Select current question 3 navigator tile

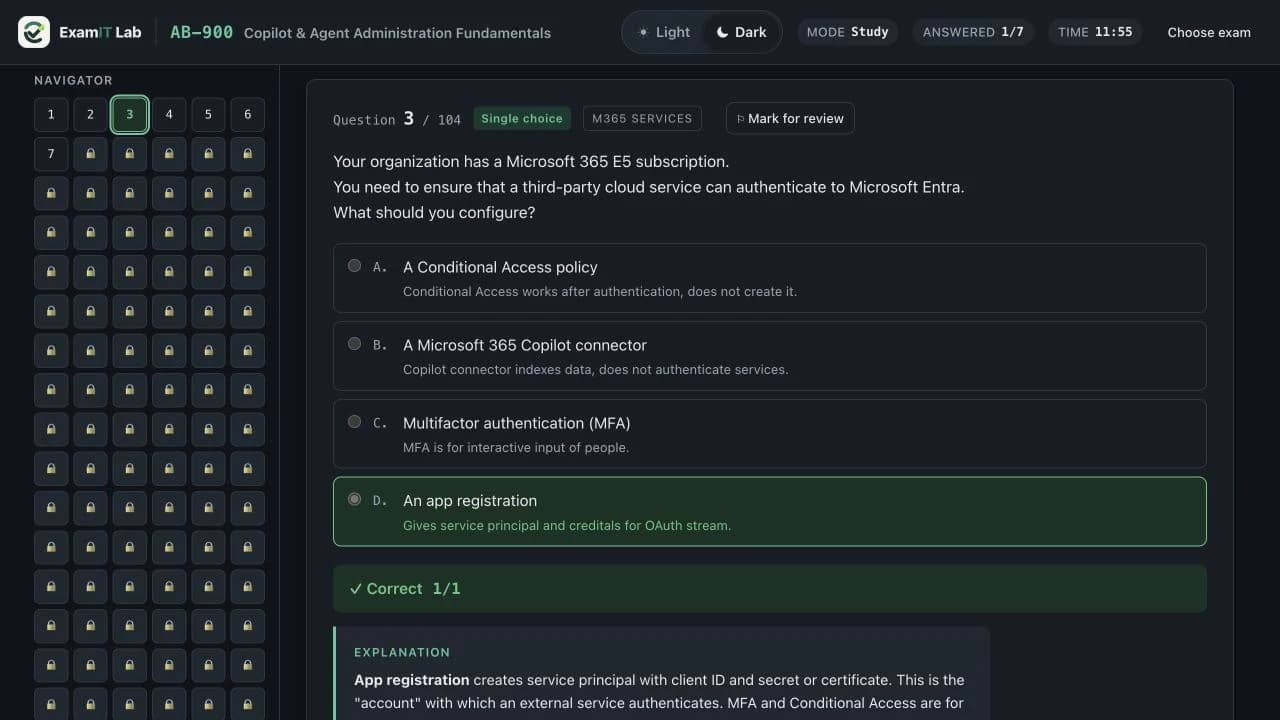129,115
